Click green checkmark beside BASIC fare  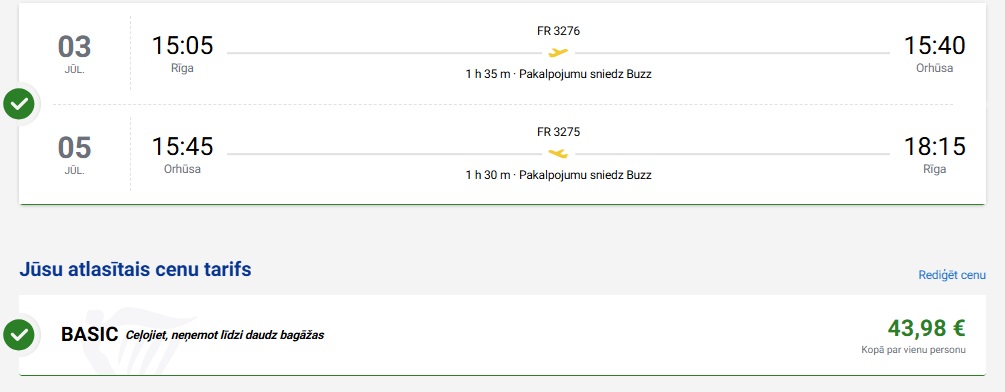[19, 334]
